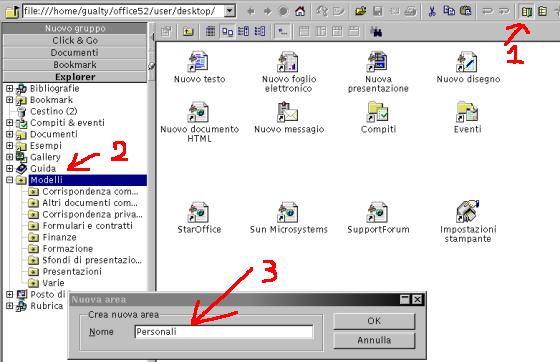
Task: Select the Varie folder
Action: (53, 283)
